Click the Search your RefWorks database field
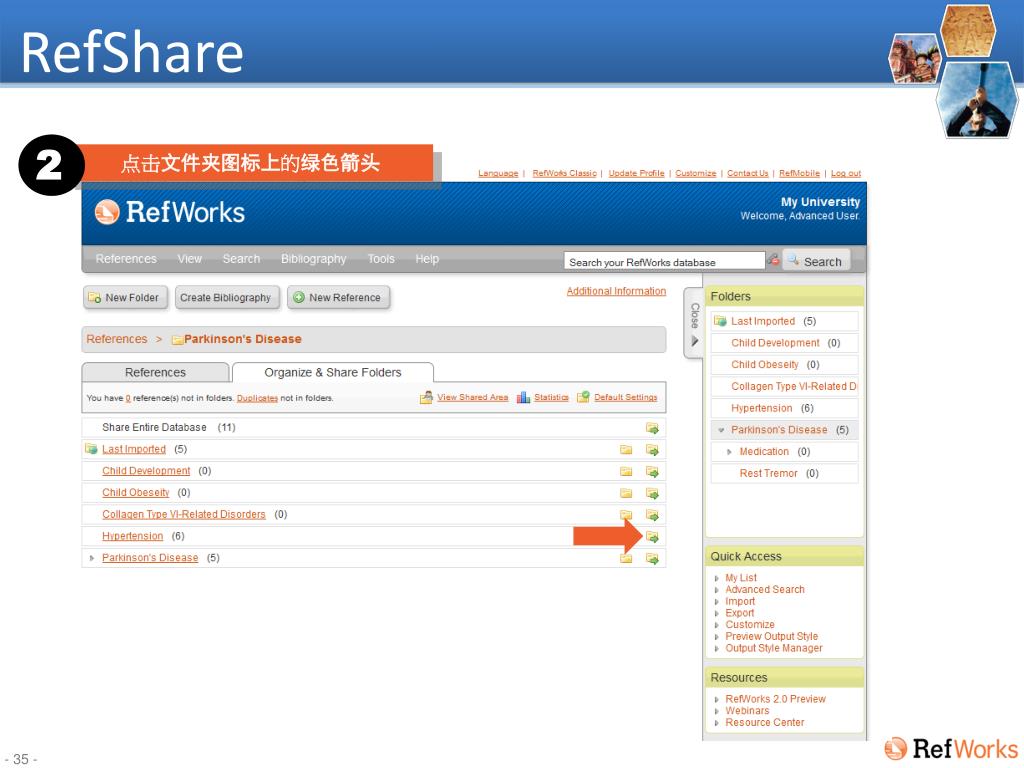1024x768 pixels. coord(664,261)
